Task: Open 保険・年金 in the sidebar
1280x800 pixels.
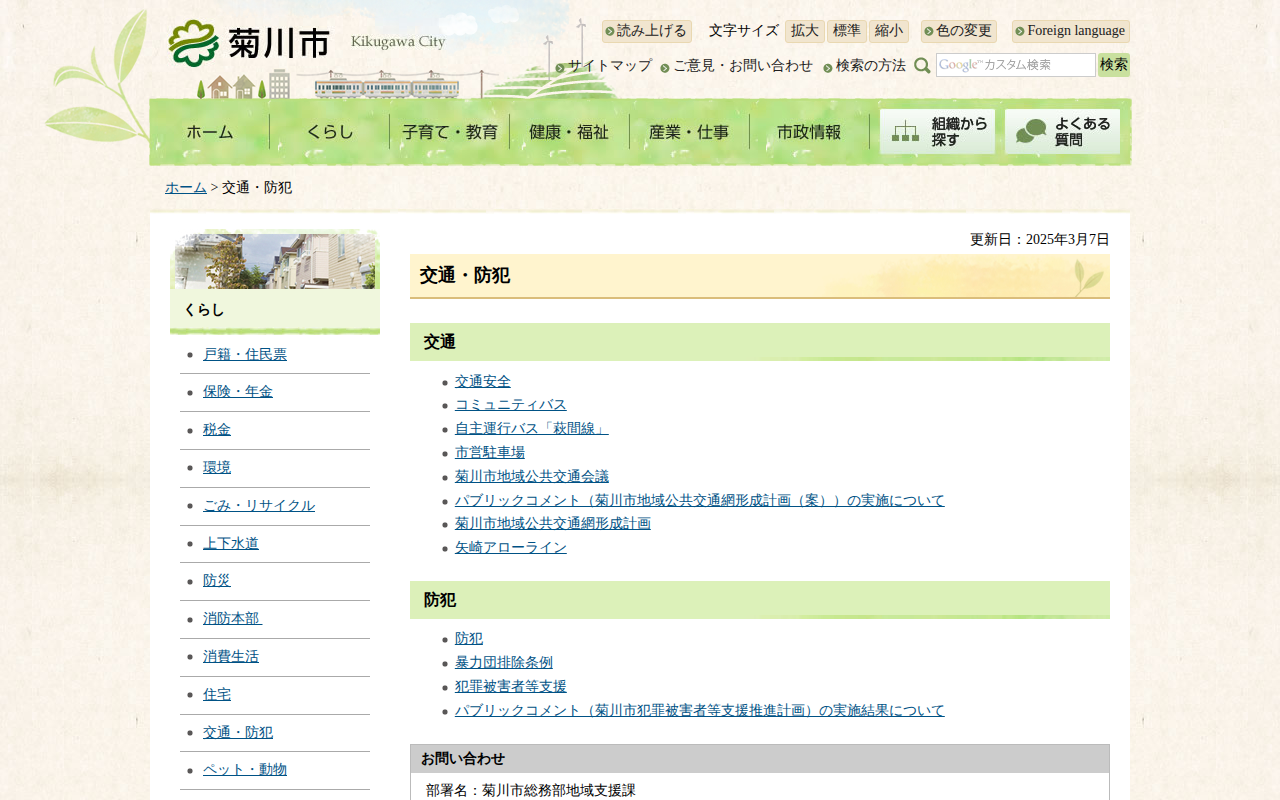Action: [238, 392]
